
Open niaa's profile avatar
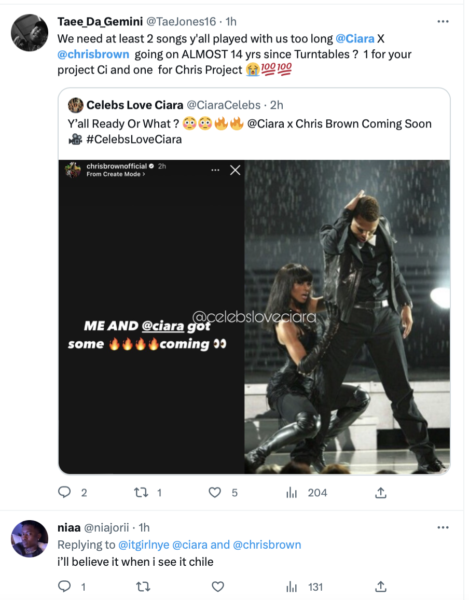[29, 538]
